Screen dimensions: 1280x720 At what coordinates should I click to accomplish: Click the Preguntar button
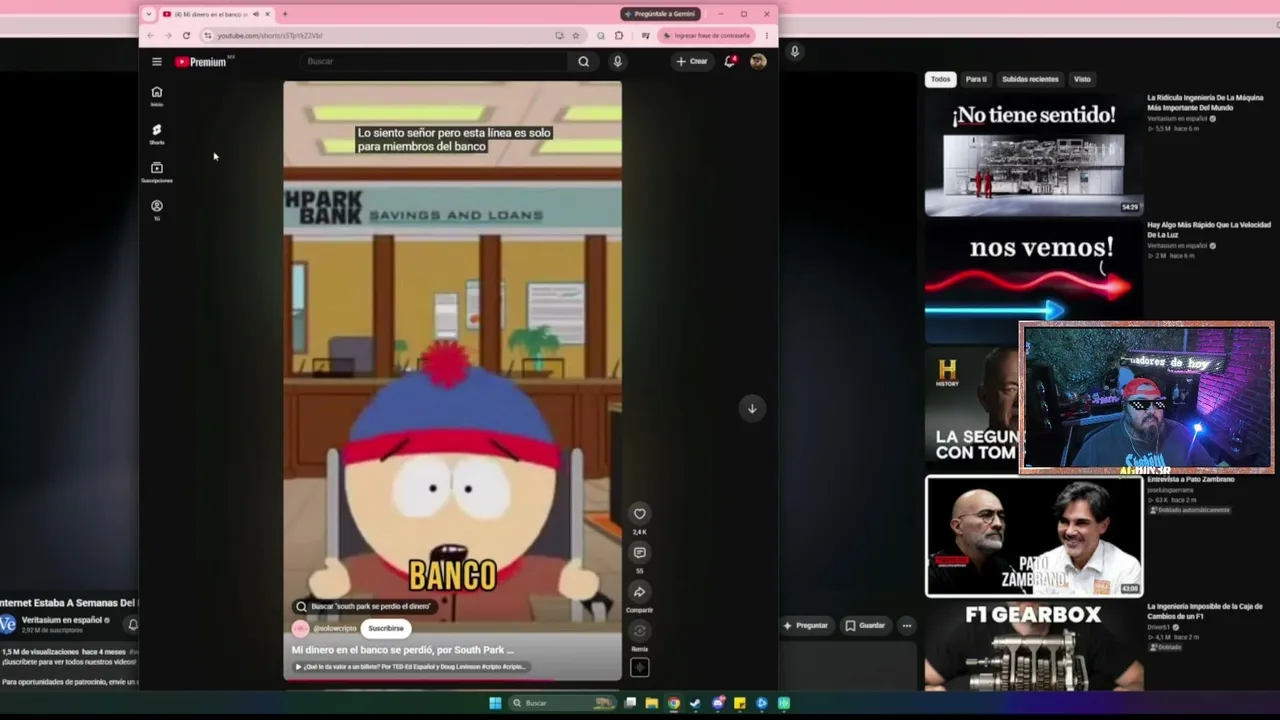click(x=806, y=626)
